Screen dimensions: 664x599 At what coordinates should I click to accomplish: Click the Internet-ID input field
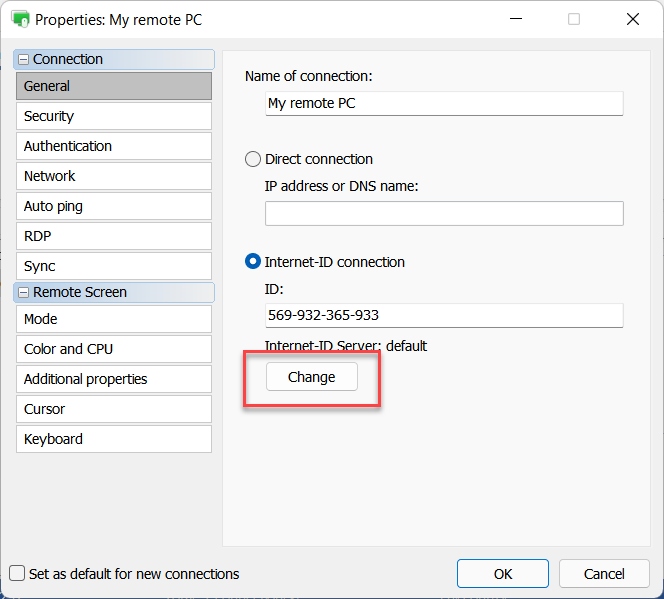[443, 315]
